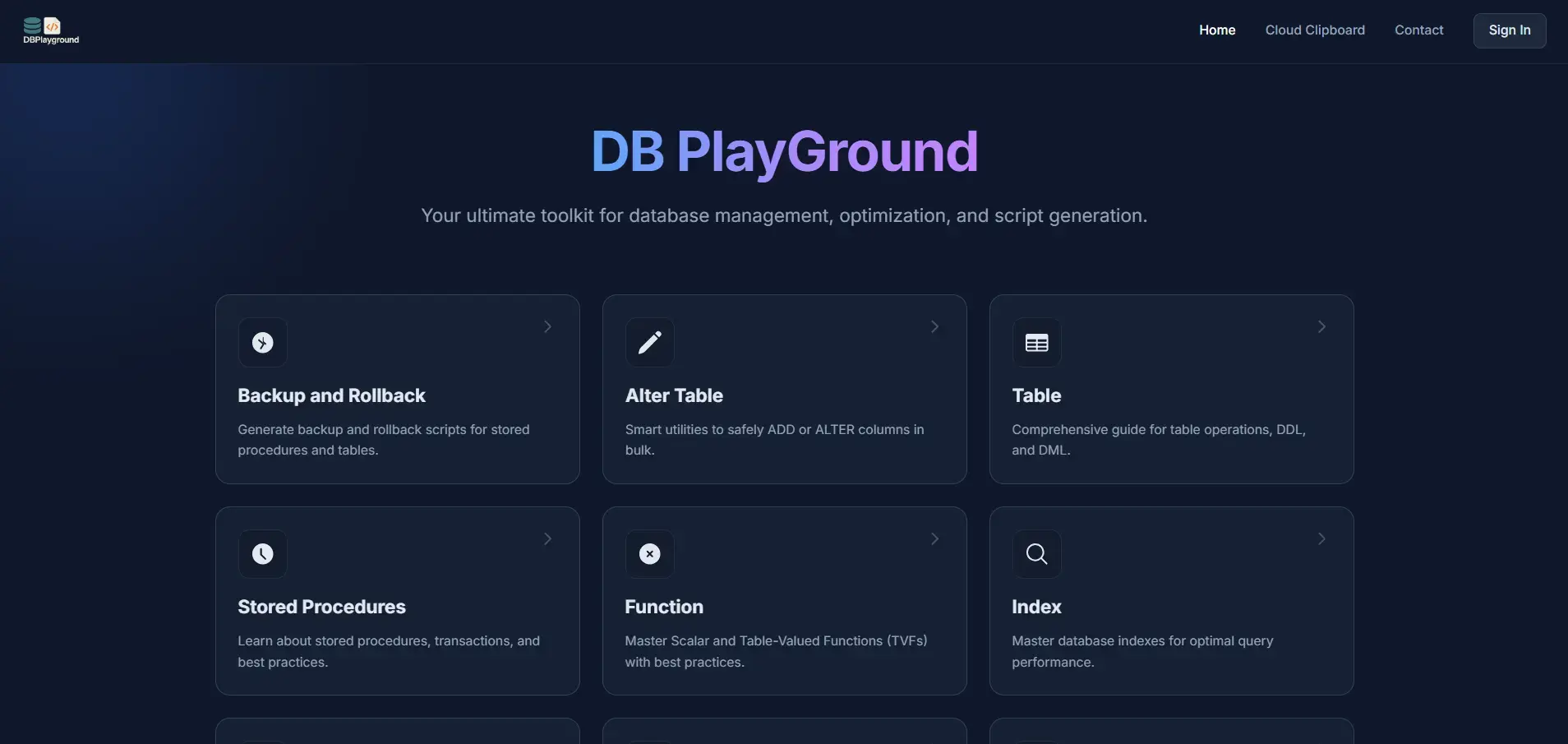Click 'Smart utilities to safely ADD' description

pos(774,440)
